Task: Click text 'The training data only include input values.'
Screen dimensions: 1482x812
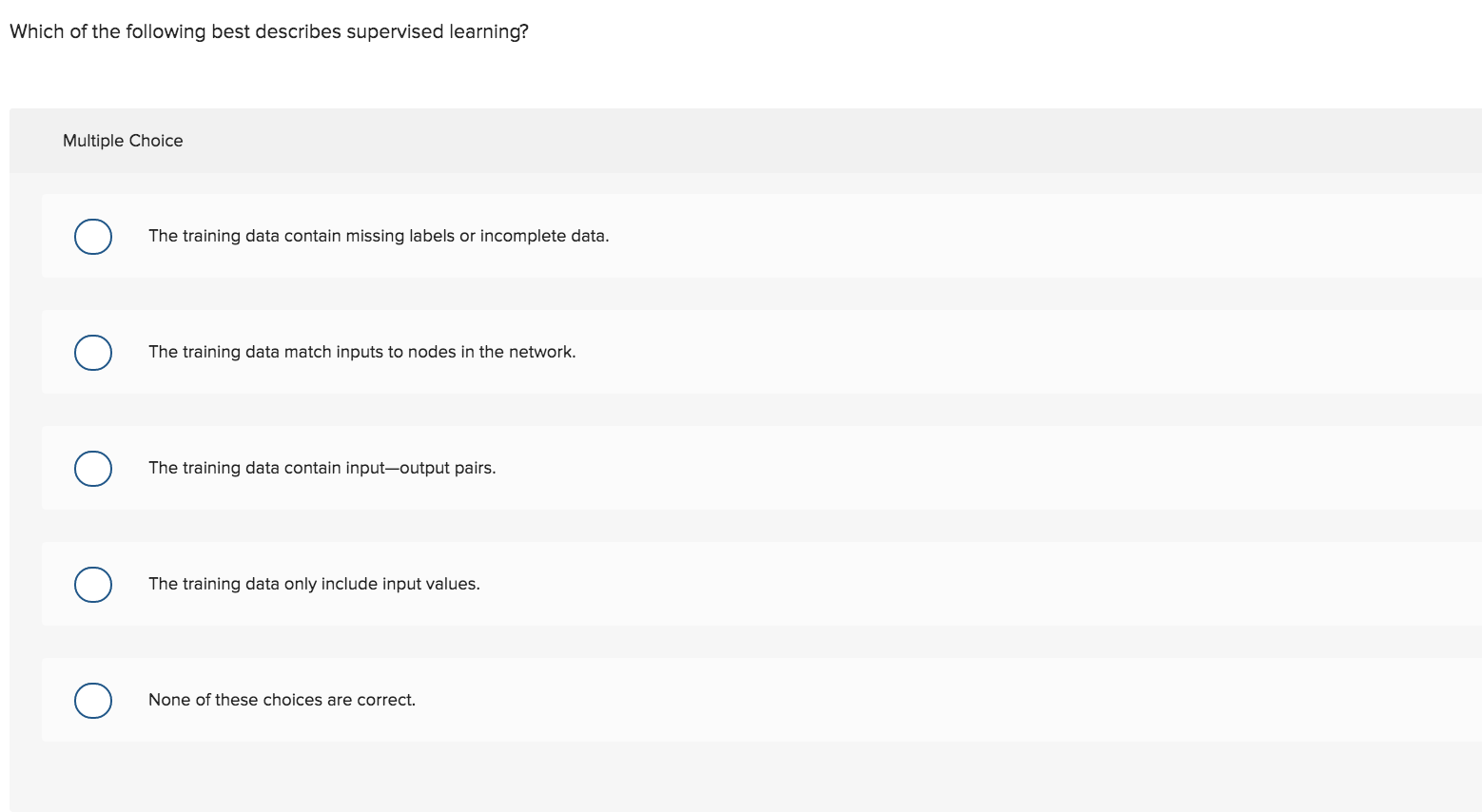Action: [x=314, y=584]
